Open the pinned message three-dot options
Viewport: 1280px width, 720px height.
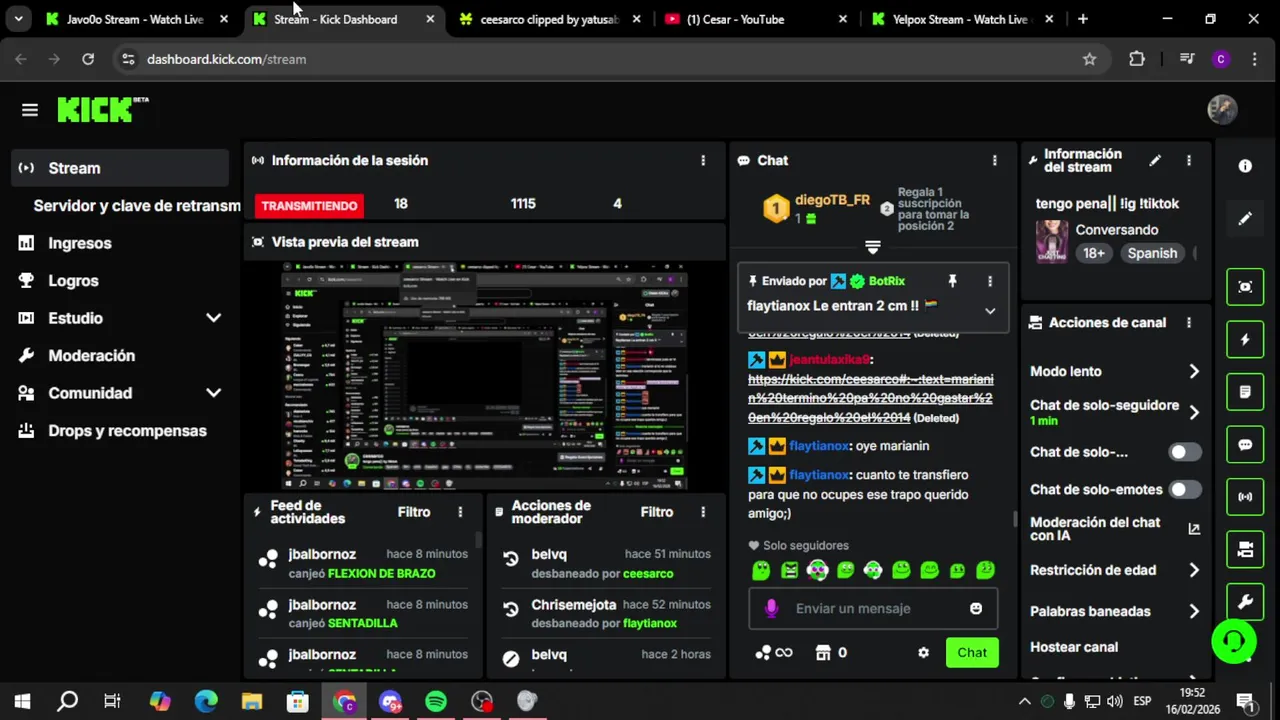(x=990, y=282)
